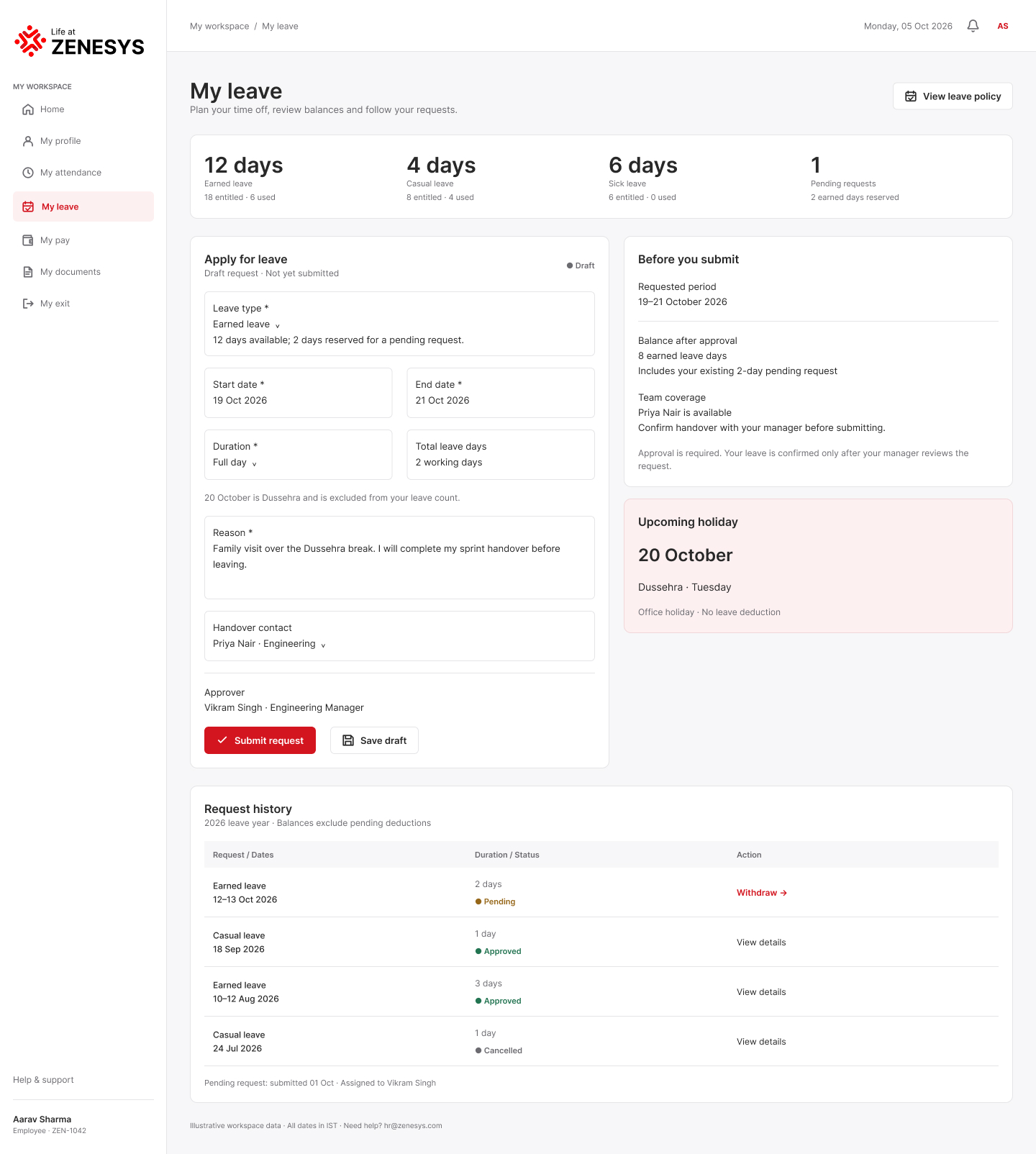Edit the Reason text area
The image size is (1036, 1154).
pos(399,558)
